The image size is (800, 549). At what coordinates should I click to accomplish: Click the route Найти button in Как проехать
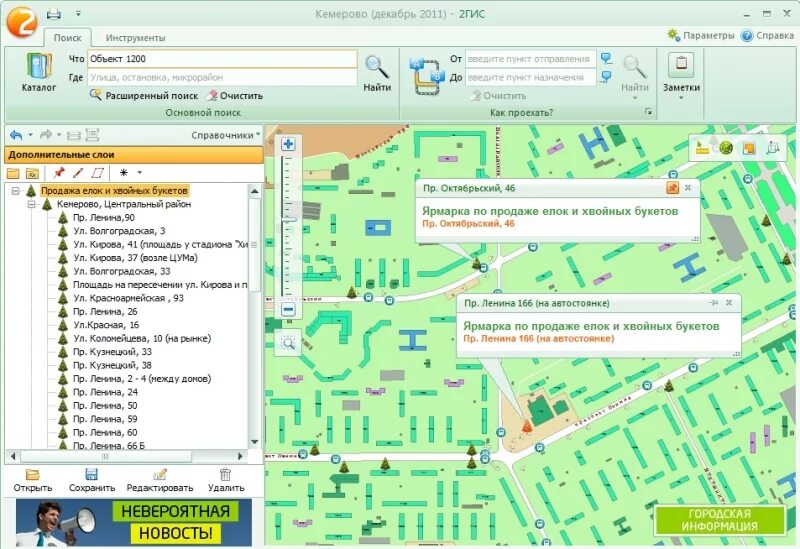(634, 74)
